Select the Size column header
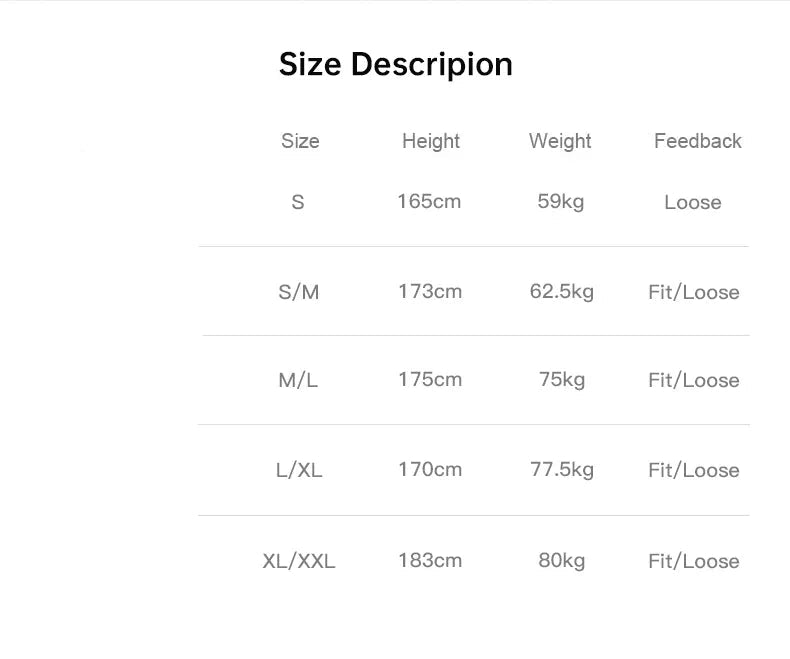The width and height of the screenshot is (790, 659). (300, 141)
